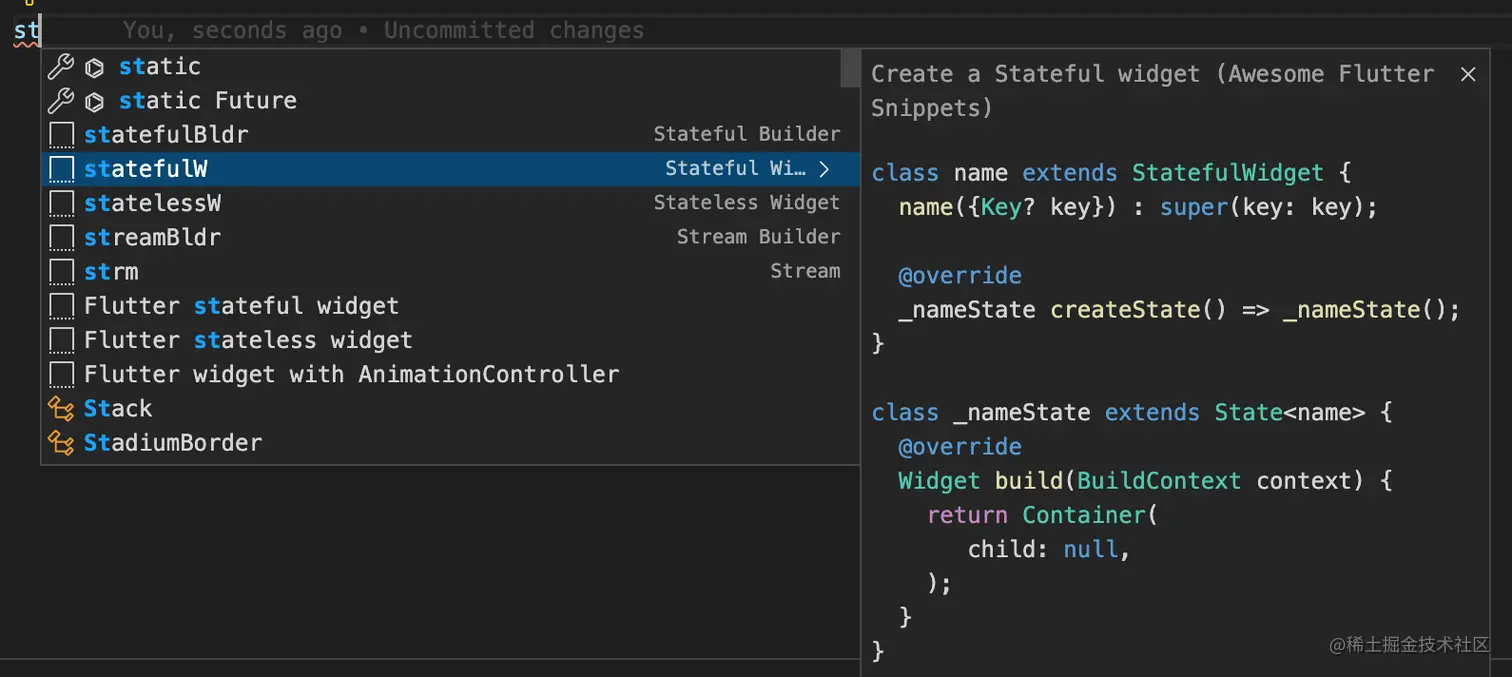Image resolution: width=1512 pixels, height=677 pixels.
Task: Click the snippet icon for strm
Action: pos(62,271)
